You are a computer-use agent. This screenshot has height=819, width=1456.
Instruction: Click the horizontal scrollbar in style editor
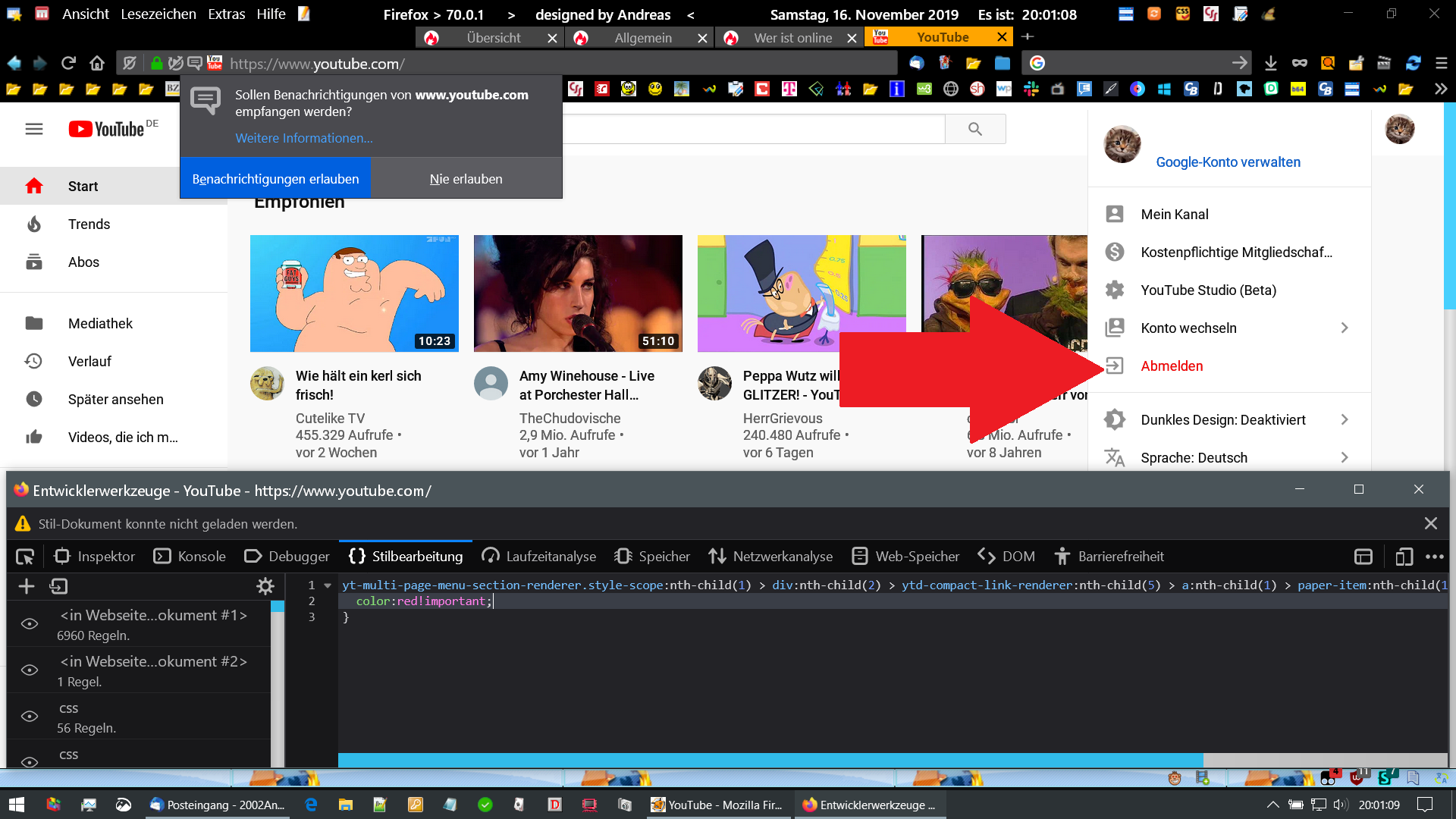[770, 759]
